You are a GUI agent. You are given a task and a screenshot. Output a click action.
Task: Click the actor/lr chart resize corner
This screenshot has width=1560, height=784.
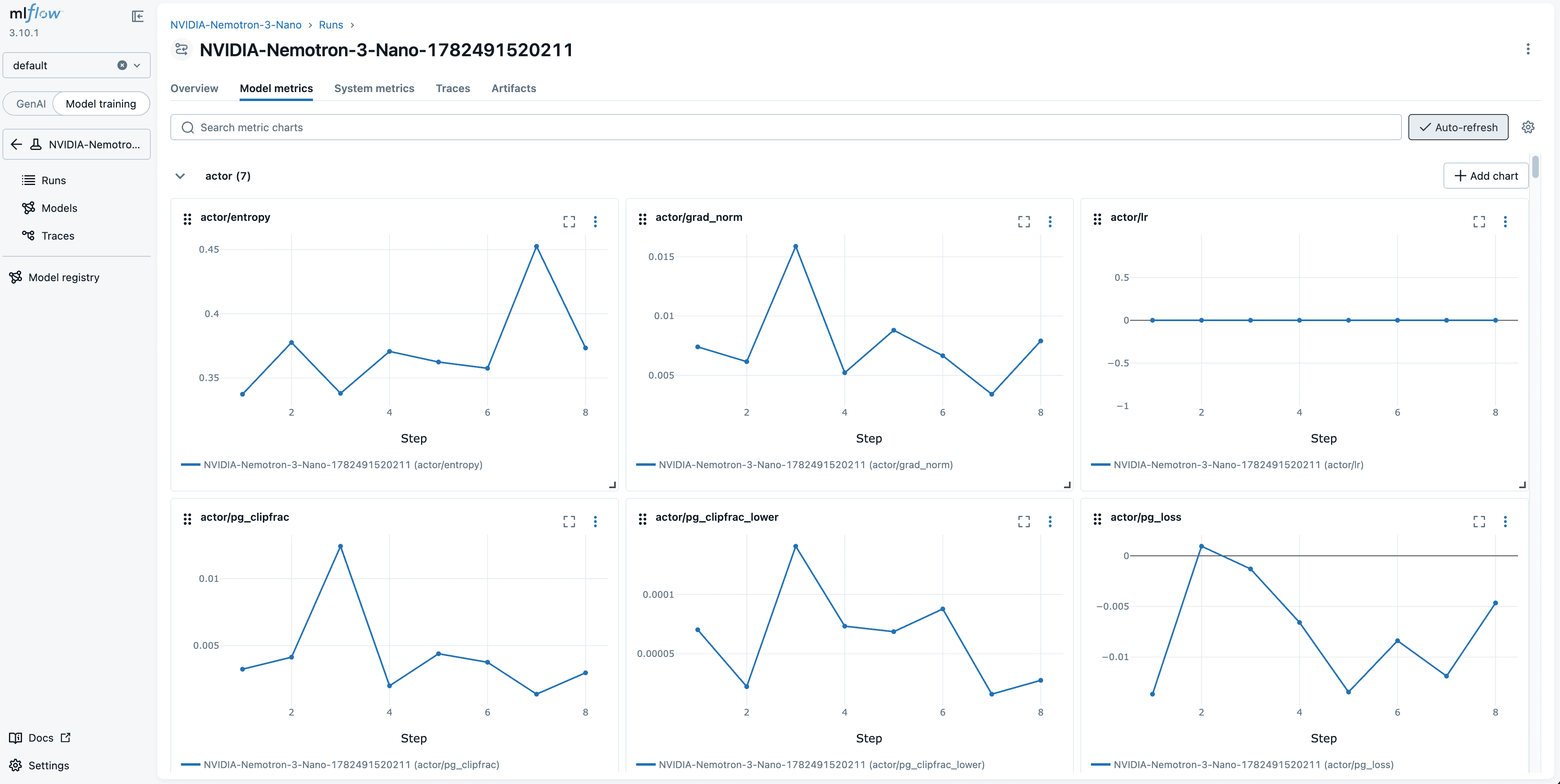point(1523,484)
